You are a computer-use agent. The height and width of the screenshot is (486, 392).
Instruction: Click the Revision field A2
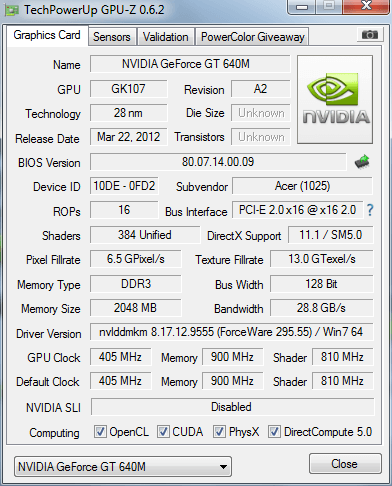(x=261, y=89)
